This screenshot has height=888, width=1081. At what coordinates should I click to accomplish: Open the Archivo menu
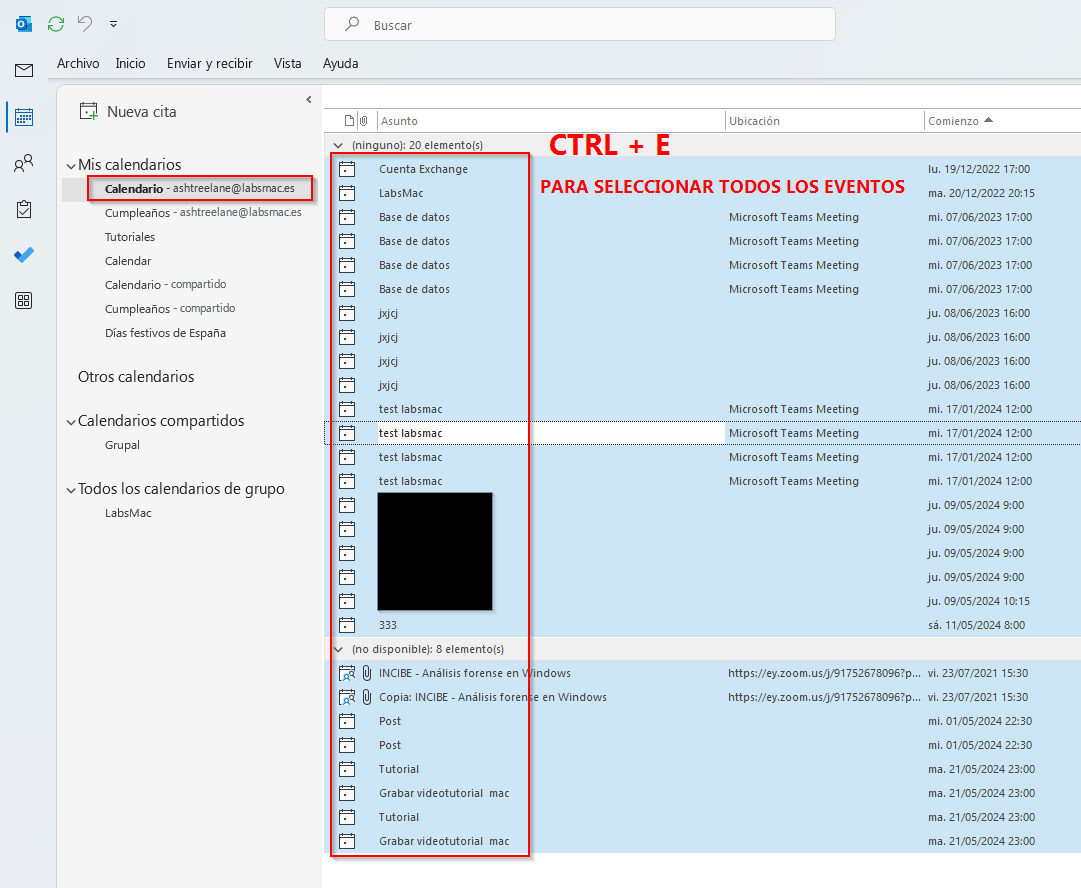coord(78,63)
